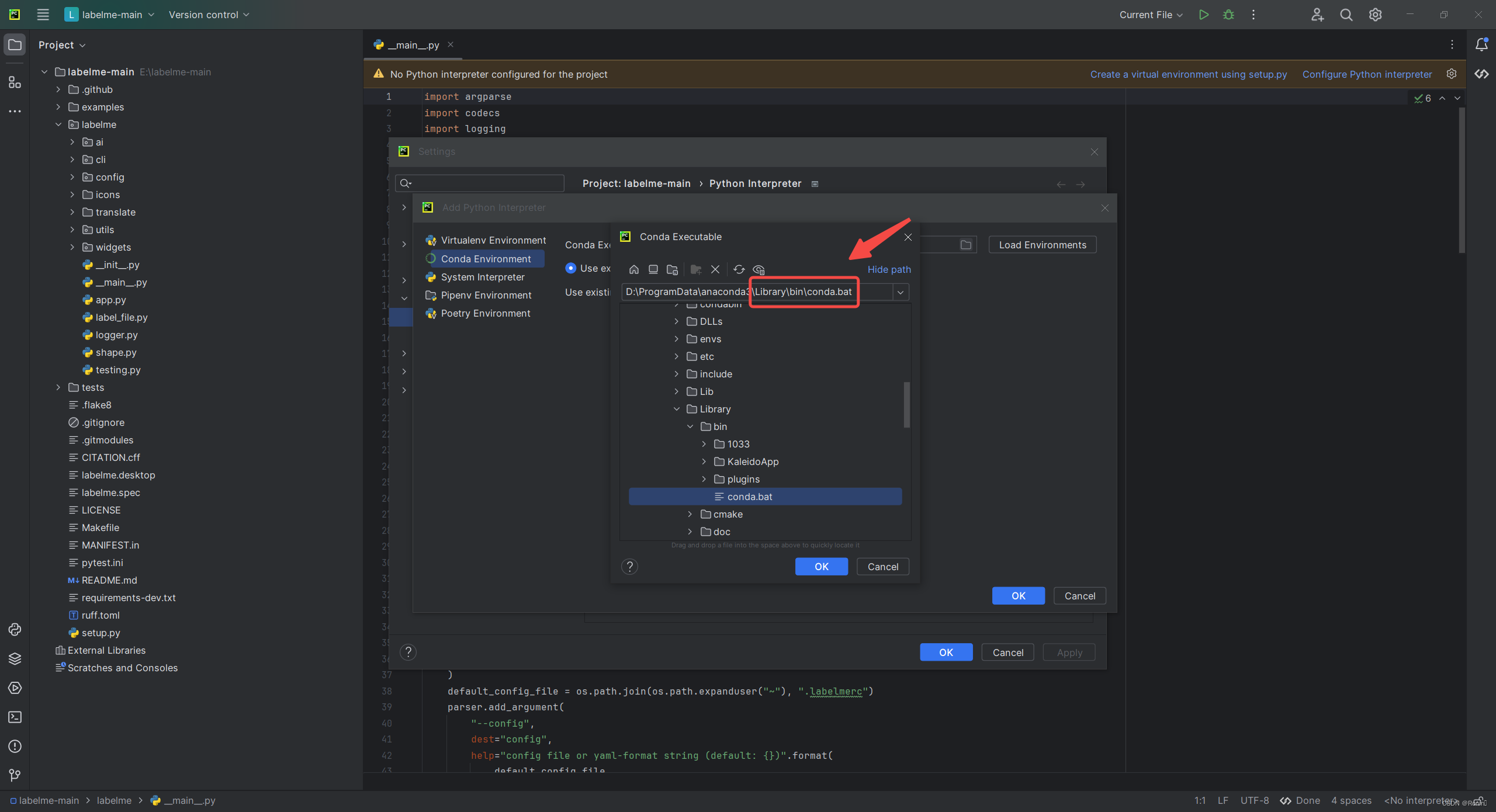This screenshot has width=1496, height=812.
Task: Open interpreter banner settings gear
Action: pos(1452,74)
